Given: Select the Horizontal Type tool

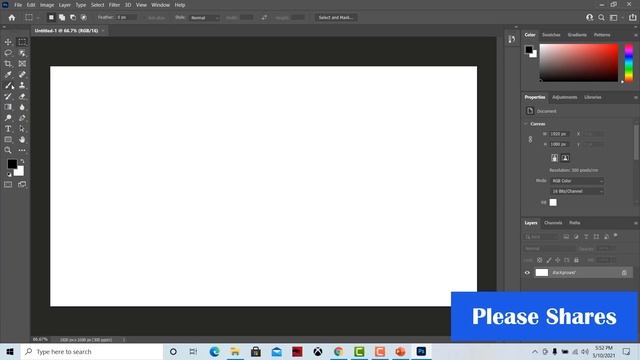Looking at the screenshot, I should [8, 129].
